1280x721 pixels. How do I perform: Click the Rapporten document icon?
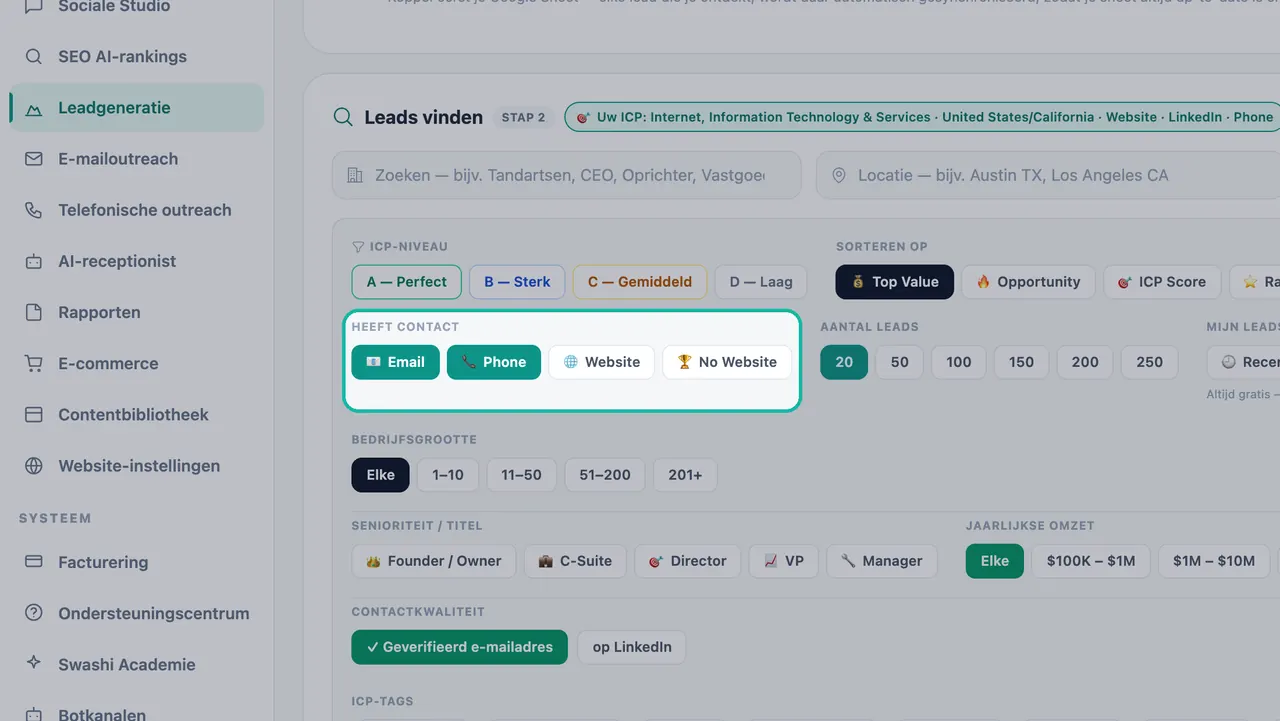pos(34,312)
